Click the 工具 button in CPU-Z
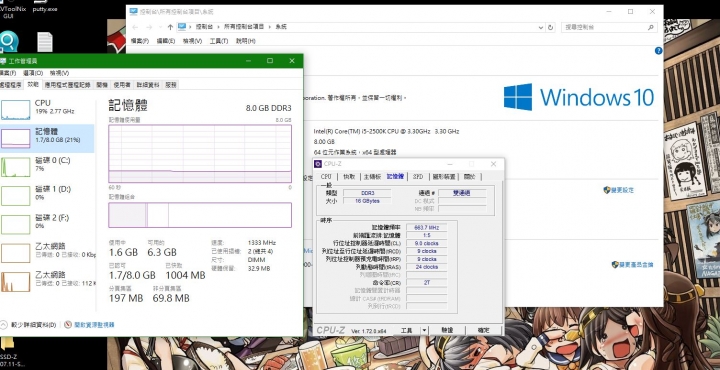Screen dimensions: 720x370 pos(406,331)
